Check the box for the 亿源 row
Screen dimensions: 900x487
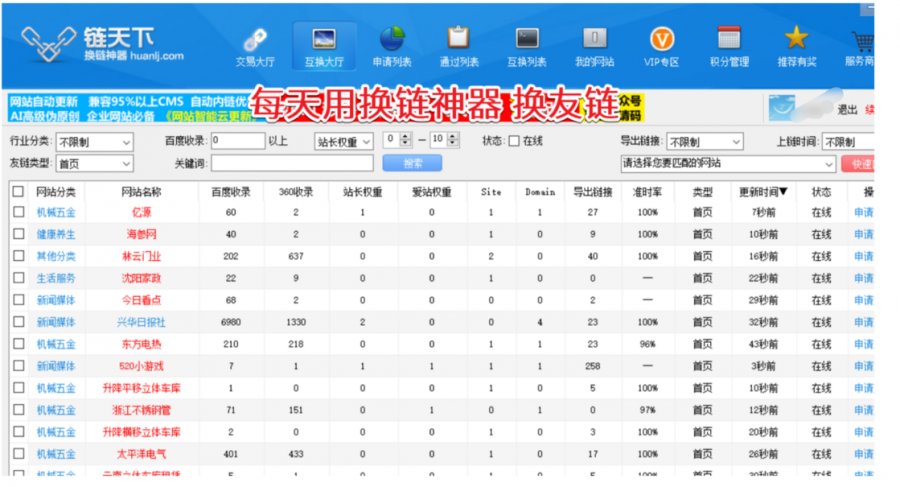tap(18, 212)
